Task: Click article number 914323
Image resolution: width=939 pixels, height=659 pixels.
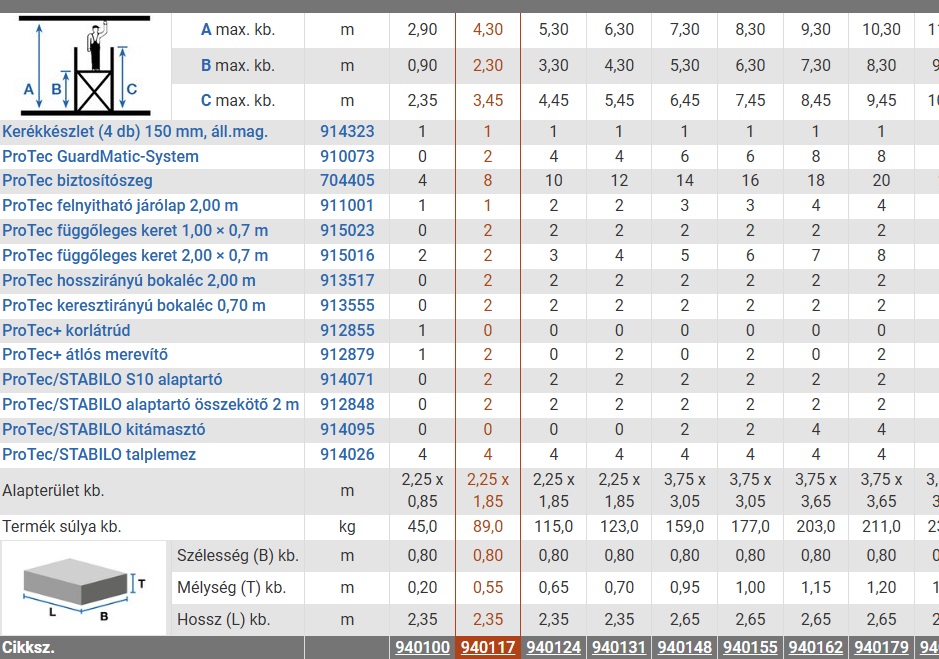Action: click(x=347, y=131)
